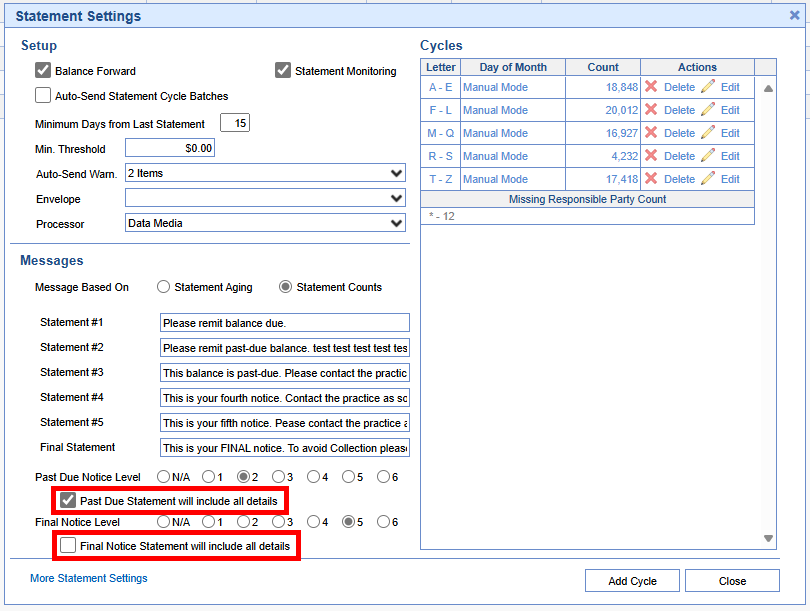Viewport: 810px width, 611px height.
Task: Click the Statement #1 message field
Action: [285, 322]
